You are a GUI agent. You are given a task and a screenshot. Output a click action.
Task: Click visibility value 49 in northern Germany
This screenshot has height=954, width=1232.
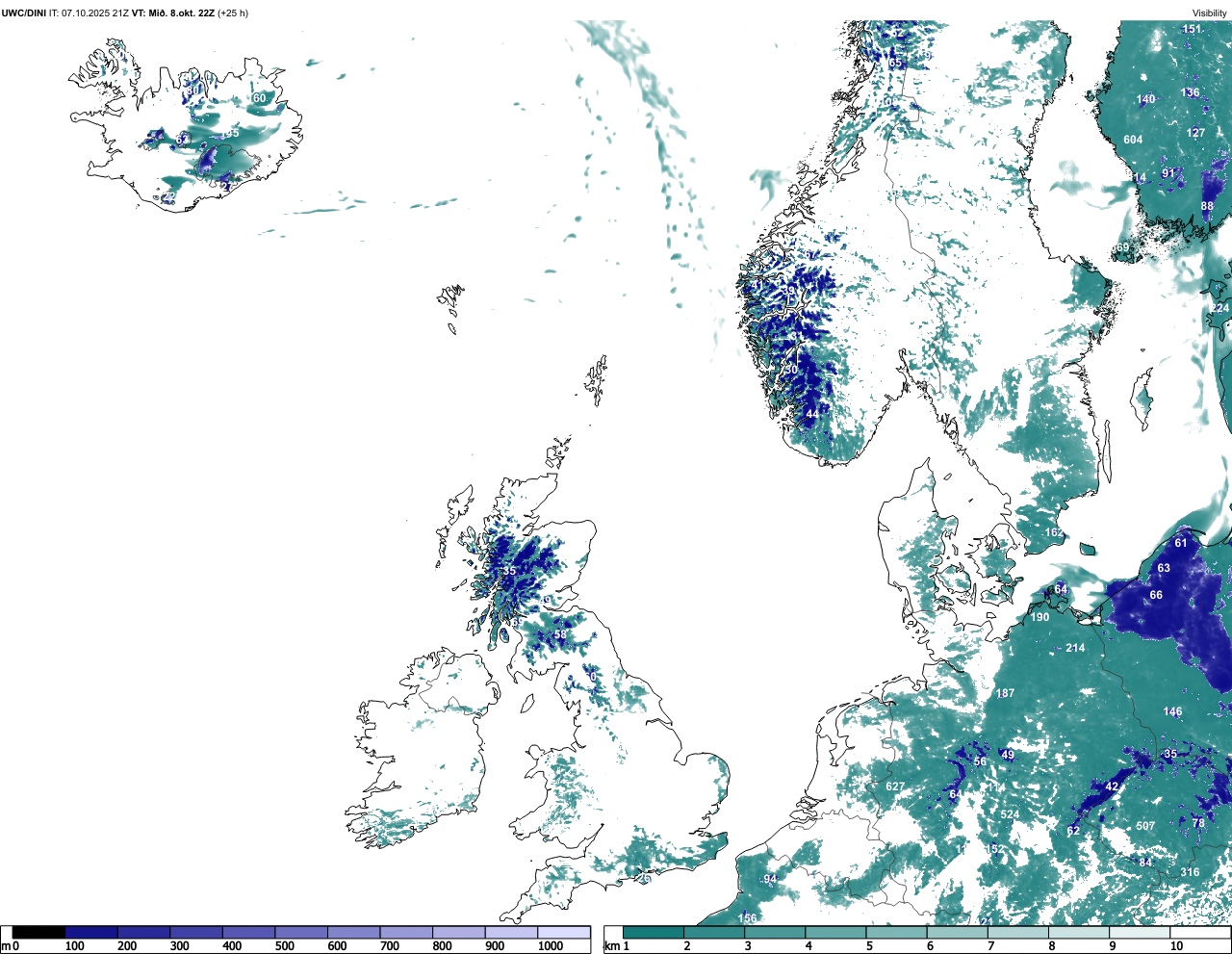coord(1008,756)
